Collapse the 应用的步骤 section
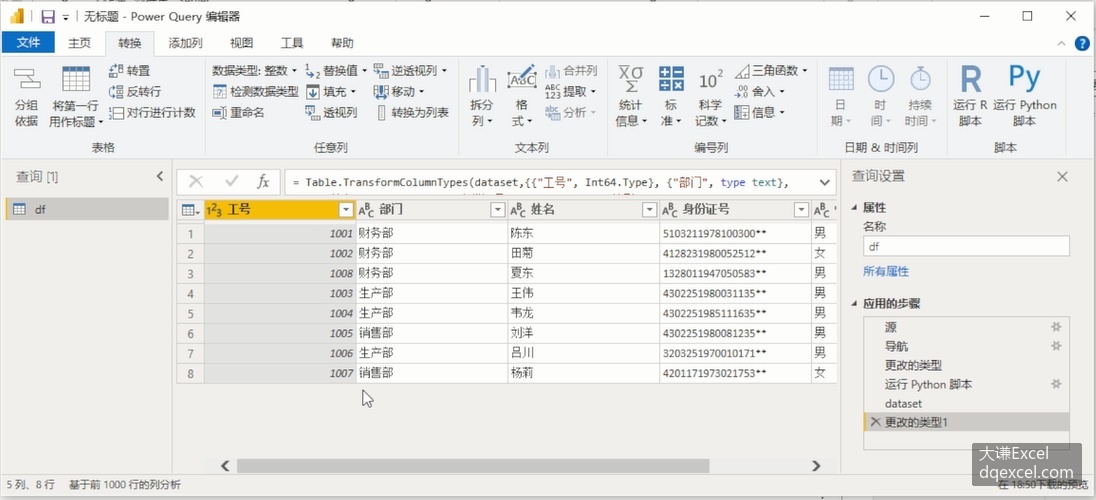Screen dimensions: 1096x500 [x=855, y=304]
